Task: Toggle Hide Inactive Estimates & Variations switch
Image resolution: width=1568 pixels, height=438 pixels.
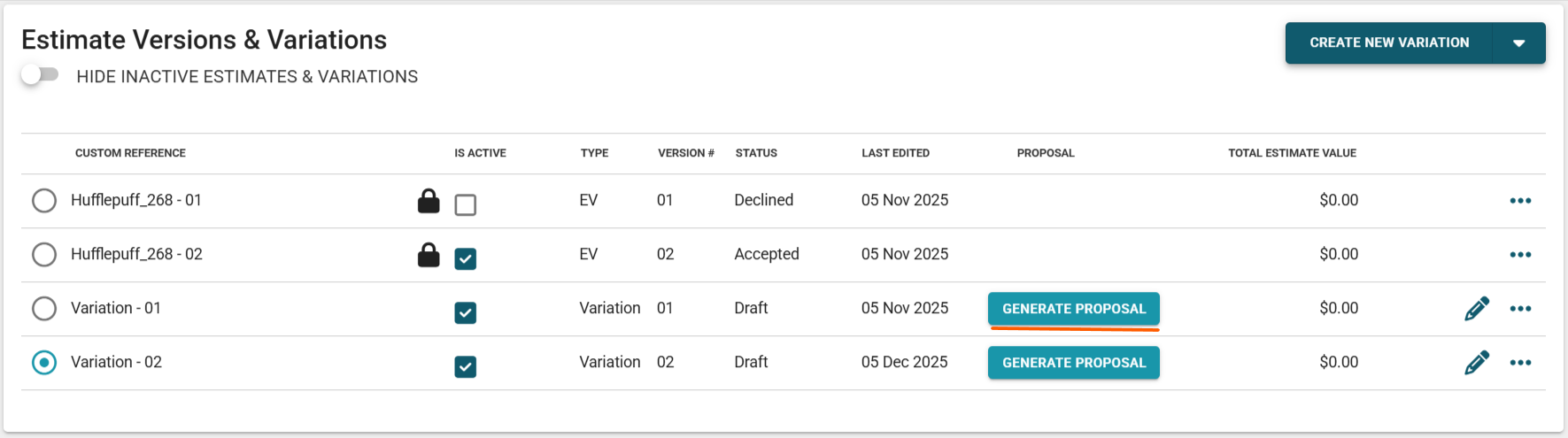Action: click(40, 75)
